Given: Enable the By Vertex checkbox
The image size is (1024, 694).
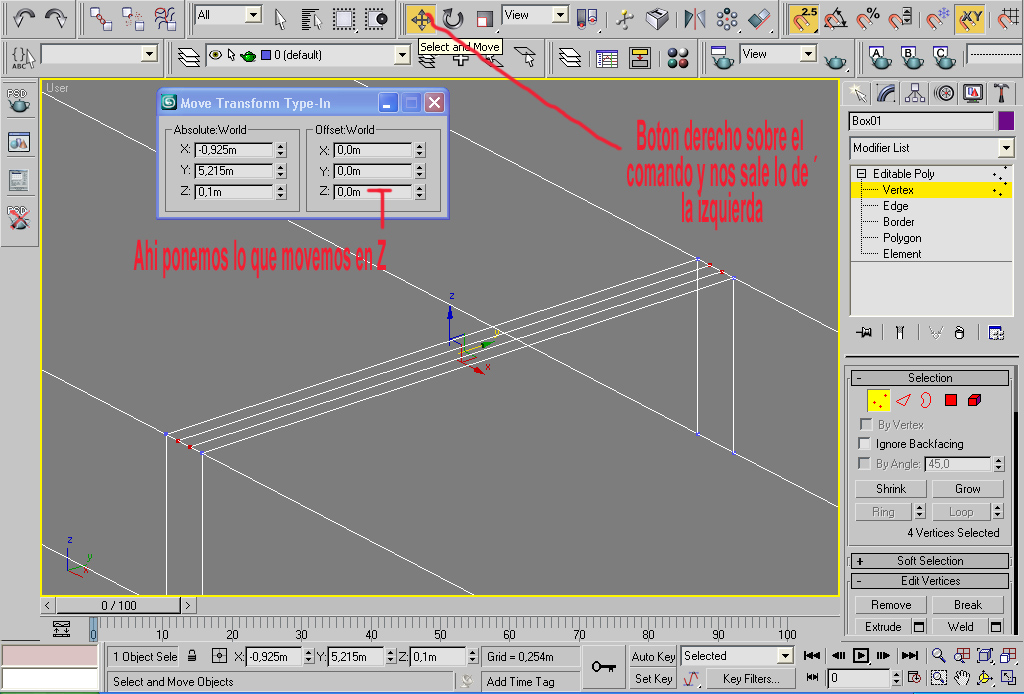Looking at the screenshot, I should [x=866, y=424].
